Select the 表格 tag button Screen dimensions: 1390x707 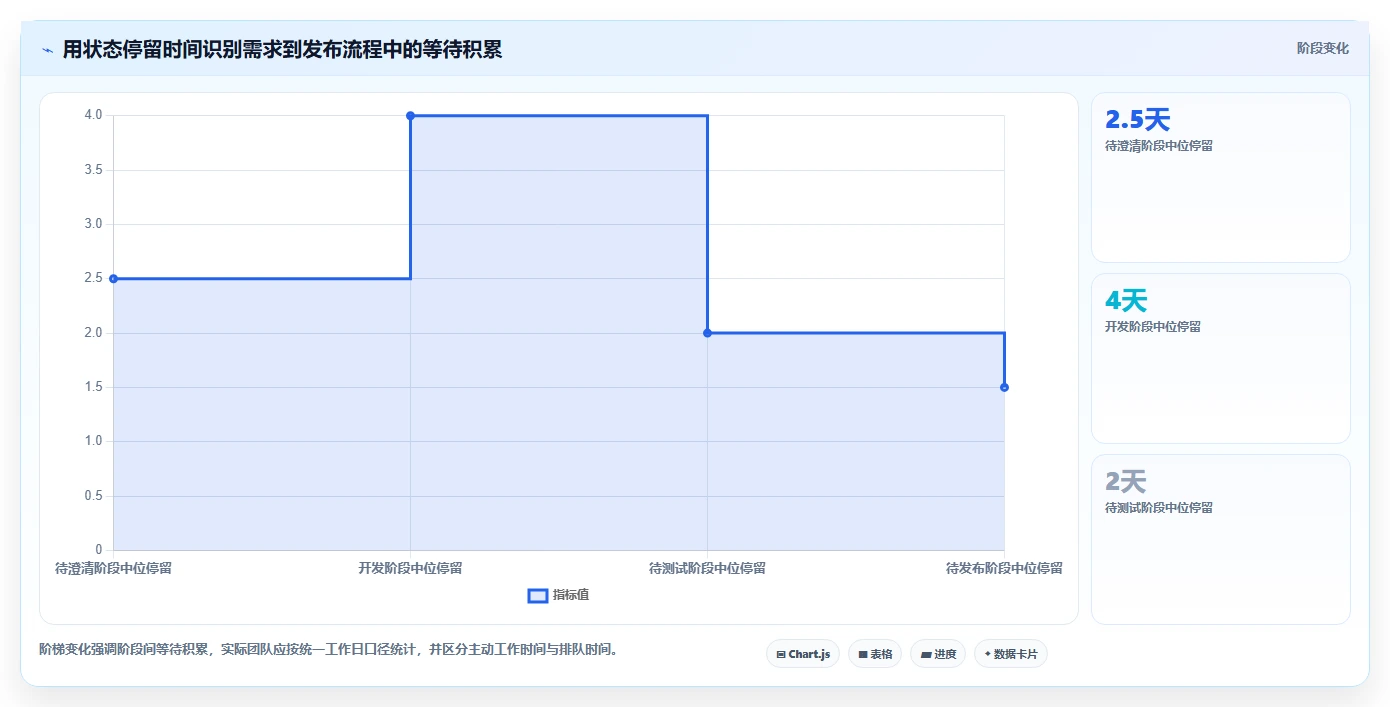[x=875, y=654]
